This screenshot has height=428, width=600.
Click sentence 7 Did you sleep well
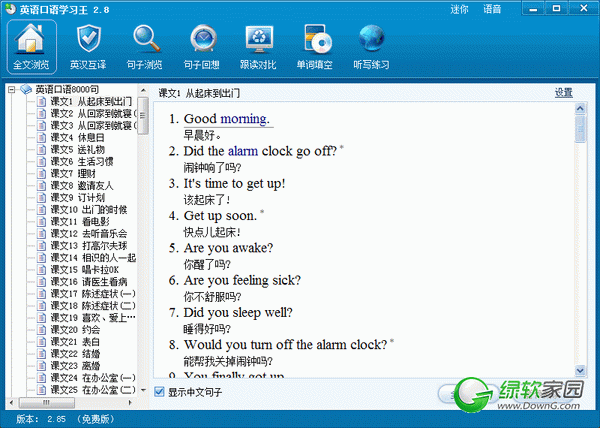click(238, 313)
